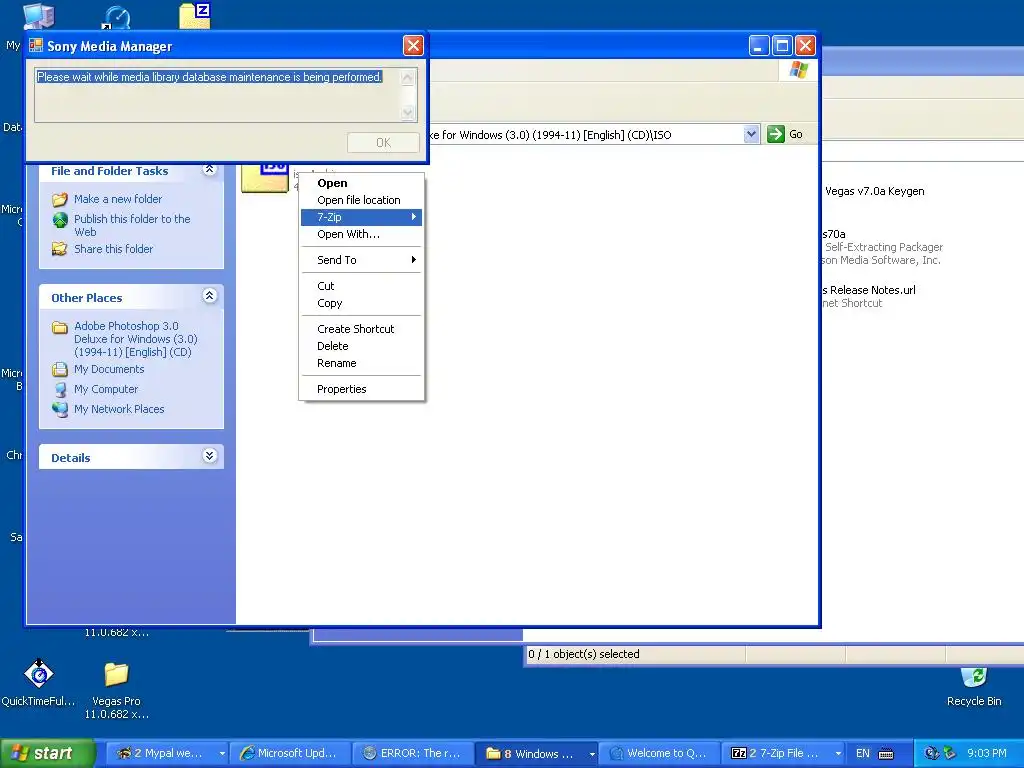1024x768 pixels.
Task: Open the Send To submenu
Action: click(x=361, y=260)
